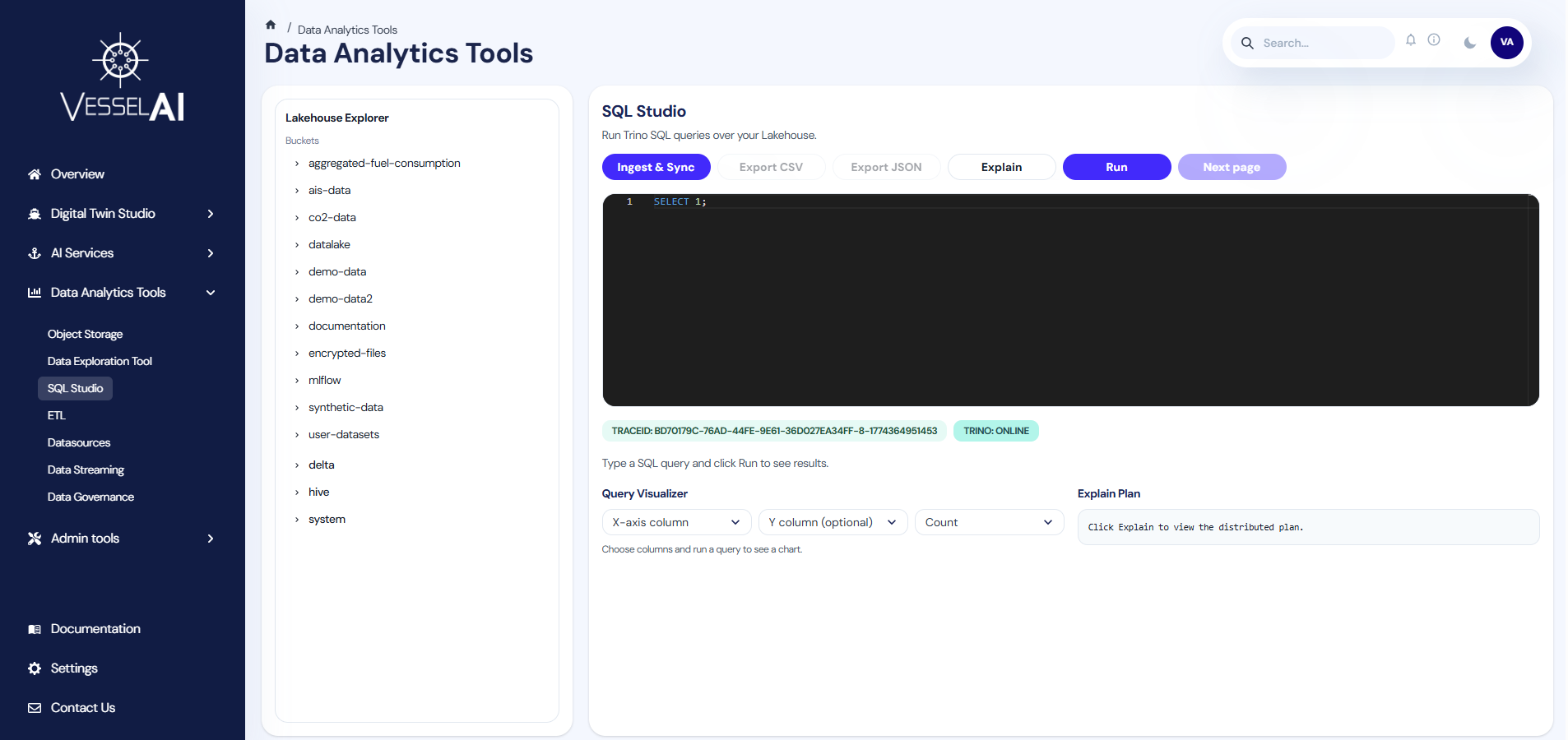Toggle dark mode moon icon
The width and height of the screenshot is (1568, 740).
1469,43
